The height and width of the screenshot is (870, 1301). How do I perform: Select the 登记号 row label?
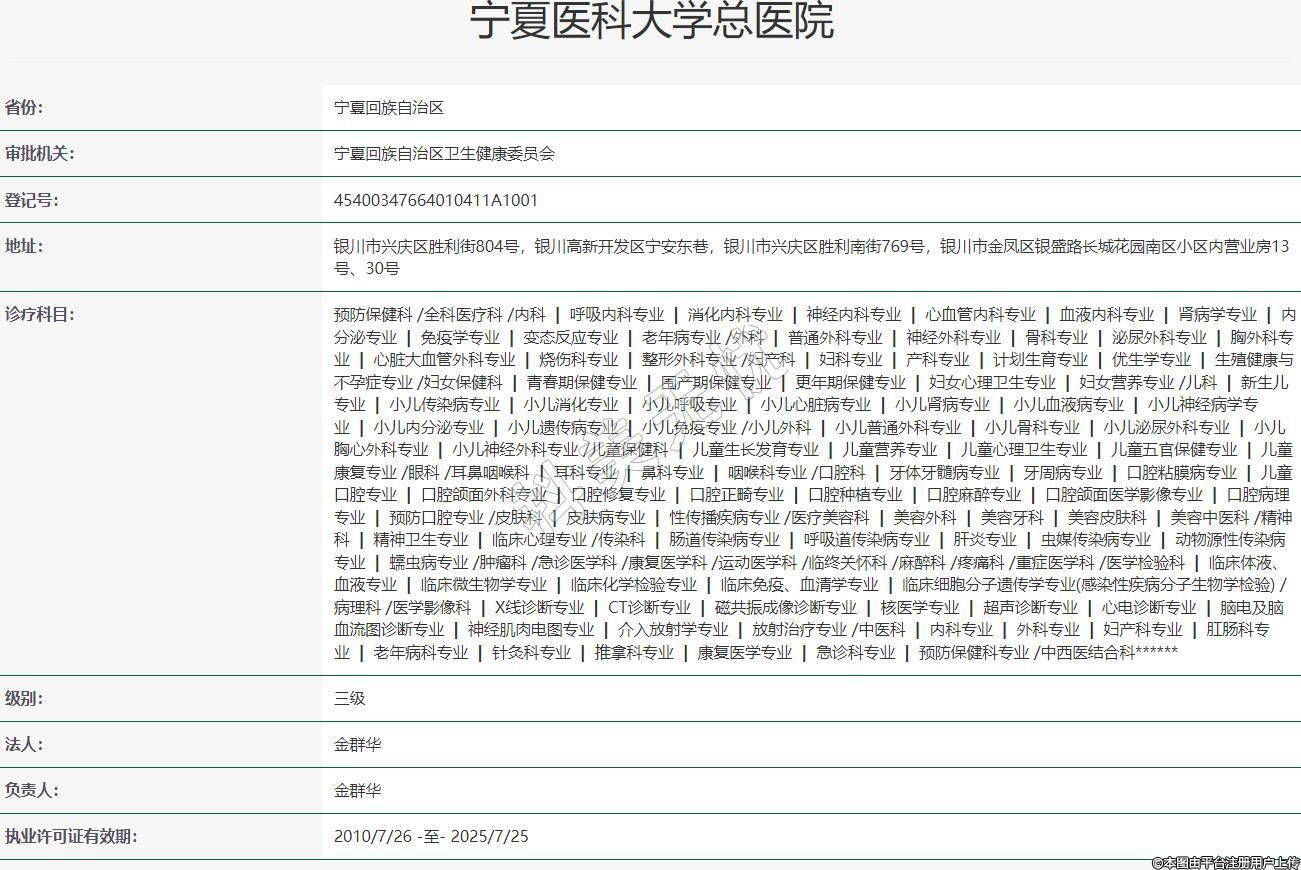point(32,200)
